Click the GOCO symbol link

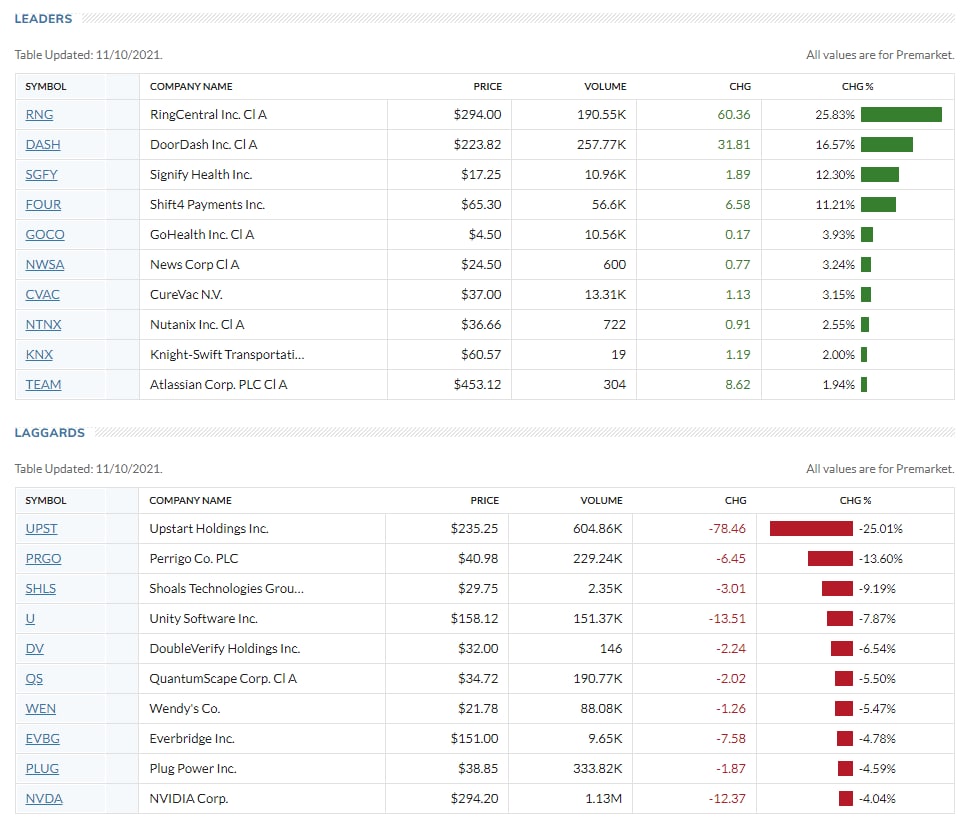pyautogui.click(x=45, y=235)
